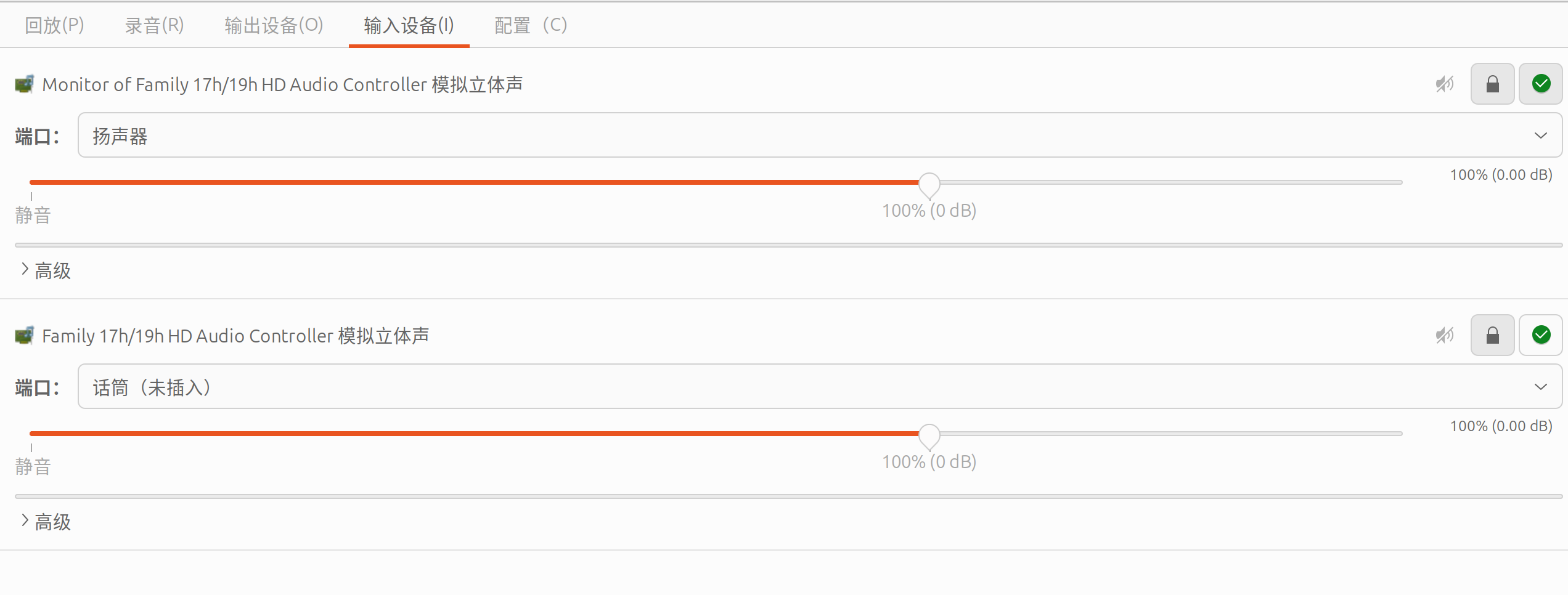Toggle channel lock for the Monitor device
The image size is (1568, 595).
[1492, 84]
